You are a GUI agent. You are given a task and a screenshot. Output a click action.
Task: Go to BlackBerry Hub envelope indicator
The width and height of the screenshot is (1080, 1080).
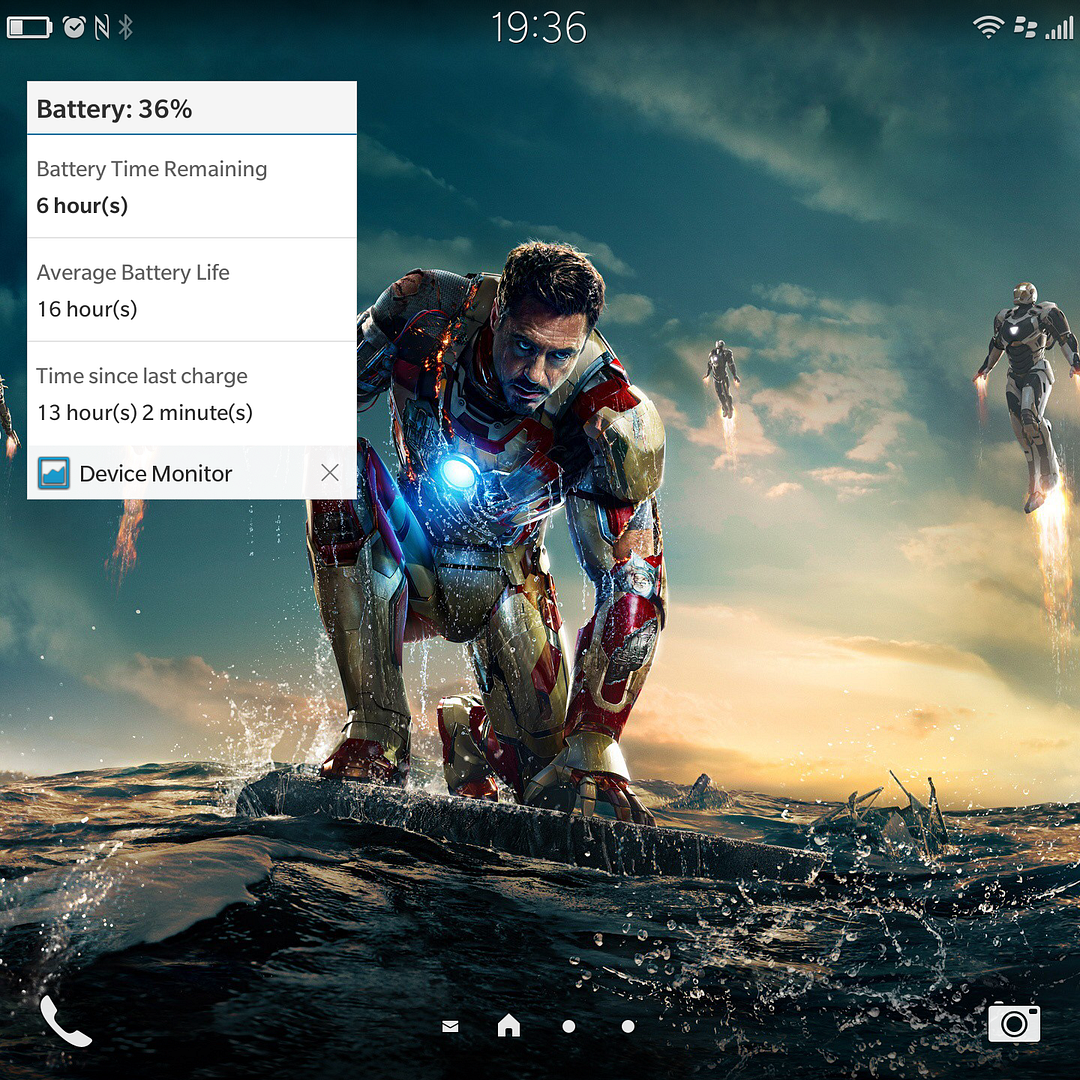click(x=450, y=1026)
